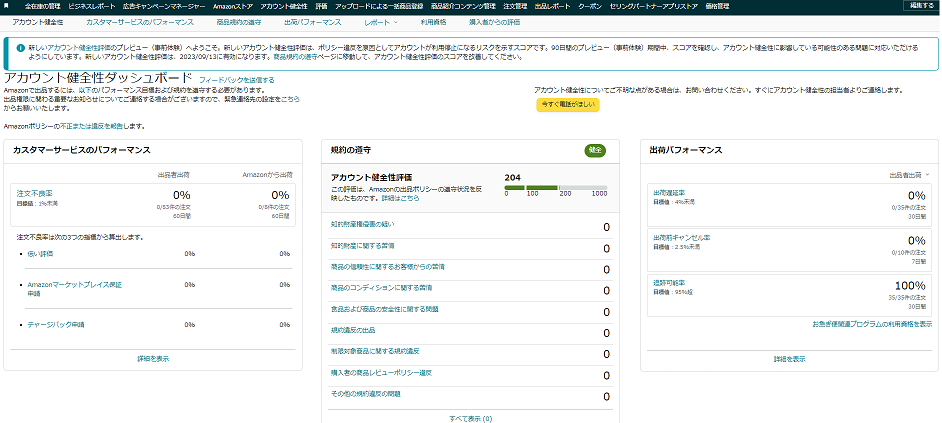
Task: Click the info icon in the preview banner
Action: [x=20, y=47]
